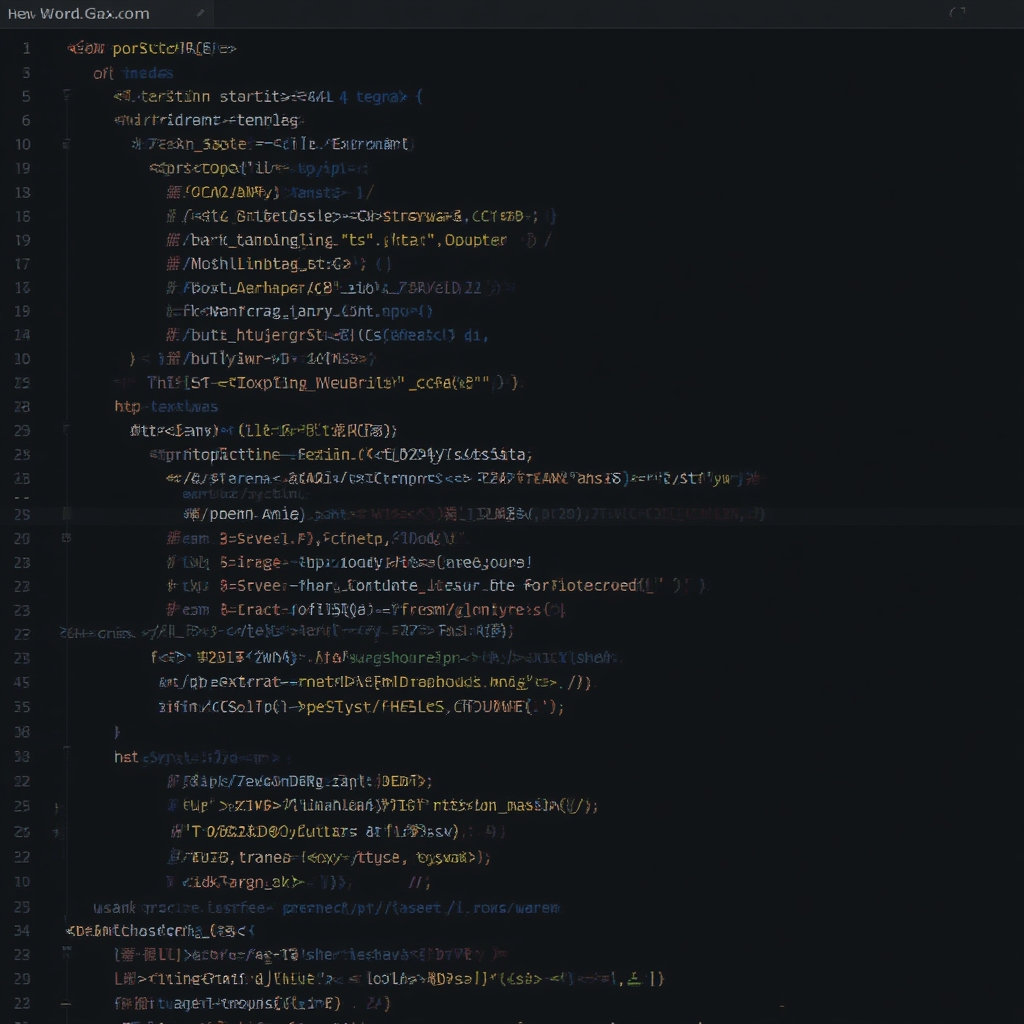Viewport: 1024px width, 1024px height.
Task: Click the file icon on the editor tab
Action: [x=14, y=13]
